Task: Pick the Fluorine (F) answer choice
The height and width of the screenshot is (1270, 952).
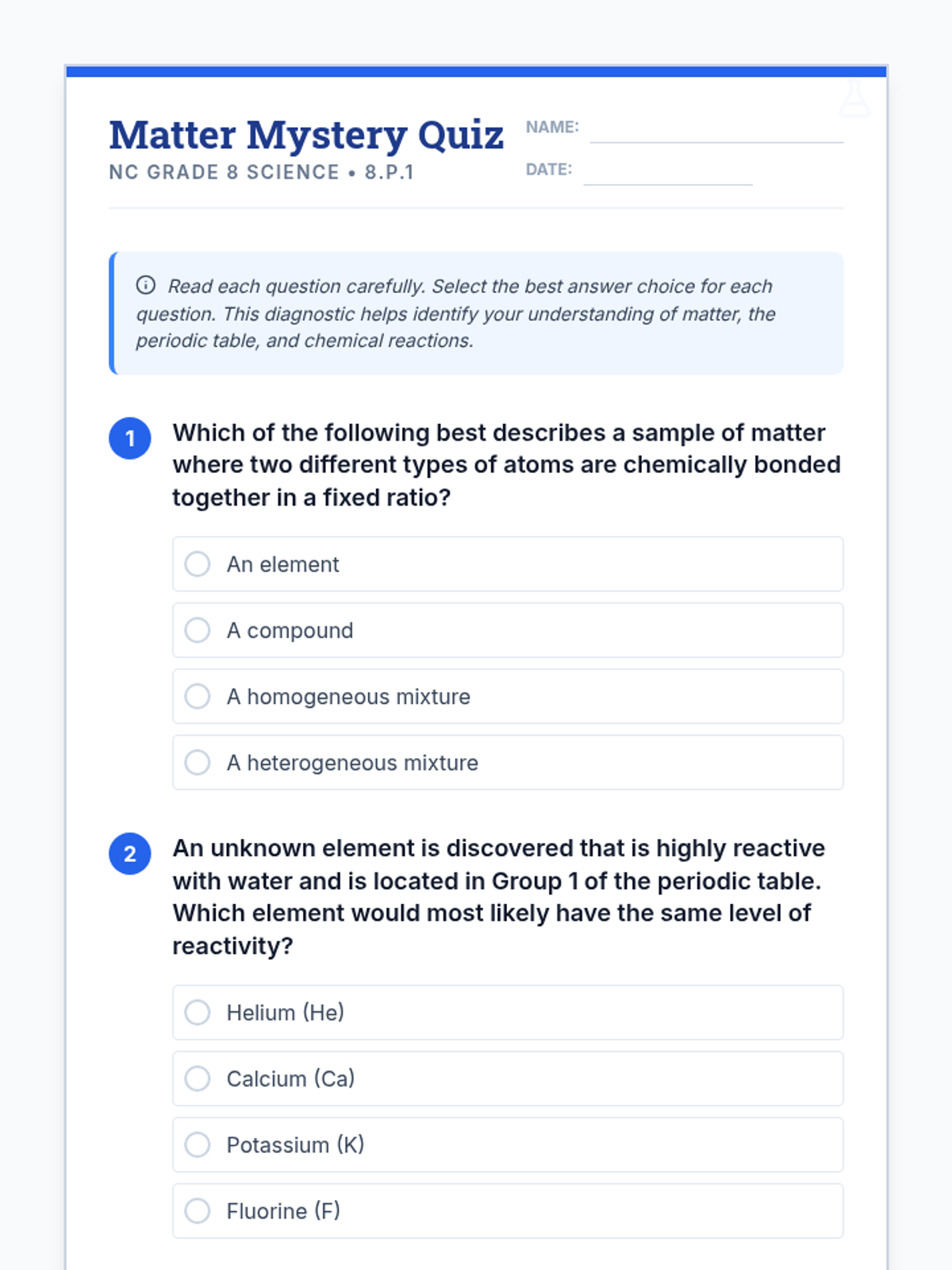Action: pyautogui.click(x=508, y=1210)
